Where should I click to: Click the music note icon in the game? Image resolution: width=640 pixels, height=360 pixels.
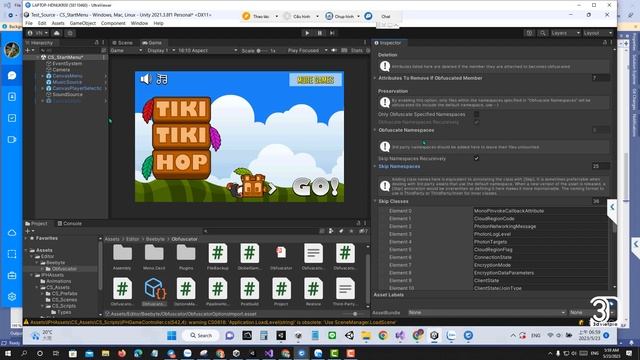coord(162,79)
